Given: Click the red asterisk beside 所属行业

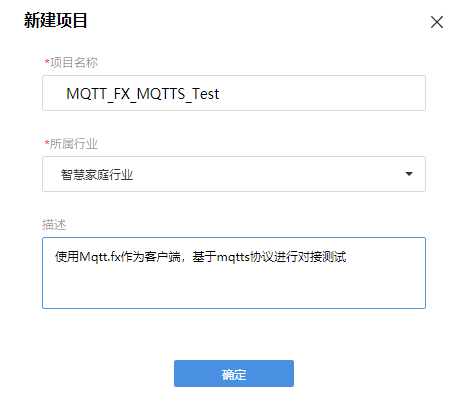Looking at the screenshot, I should click(x=47, y=143).
